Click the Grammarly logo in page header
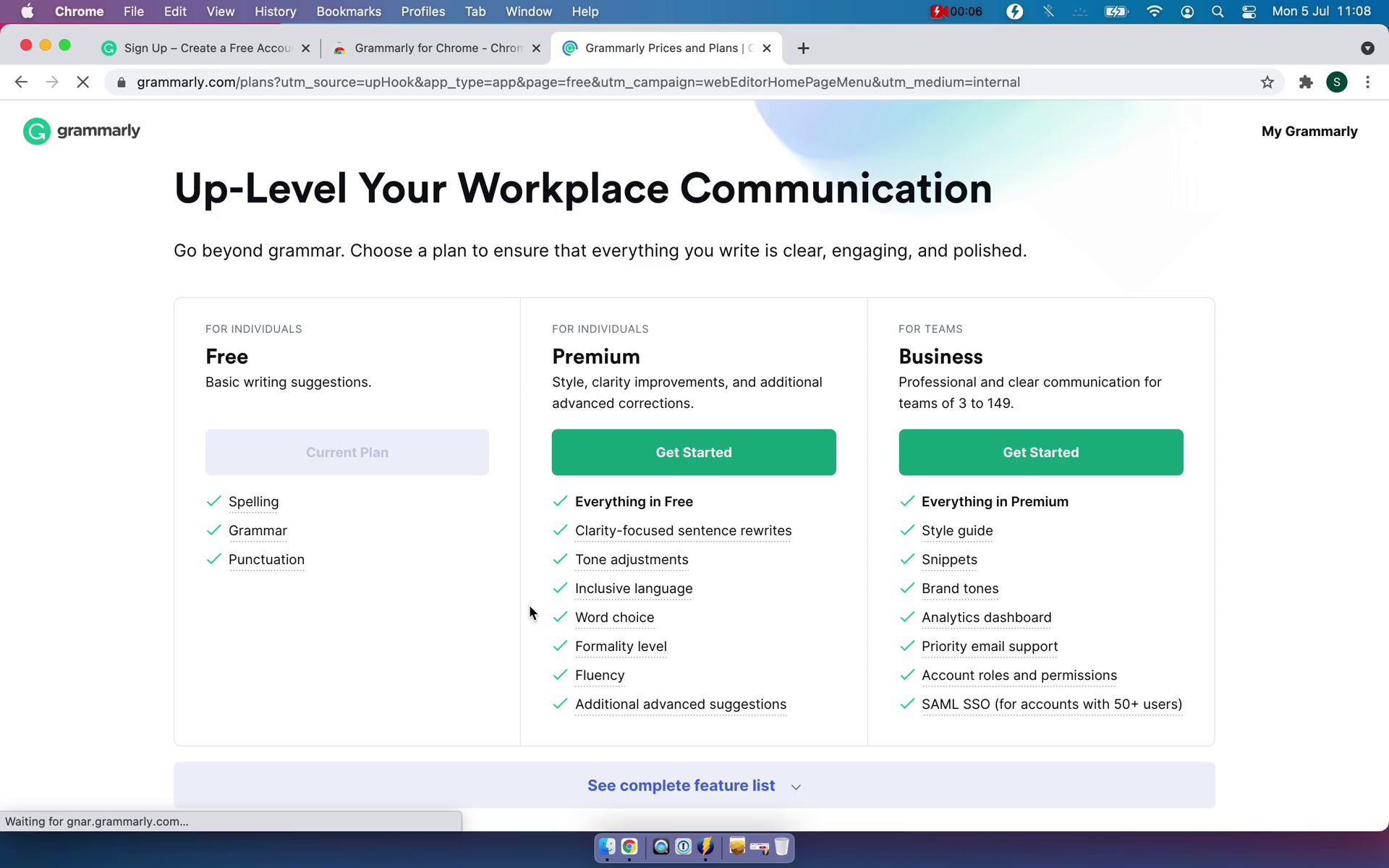Viewport: 1389px width, 868px height. coord(81,131)
